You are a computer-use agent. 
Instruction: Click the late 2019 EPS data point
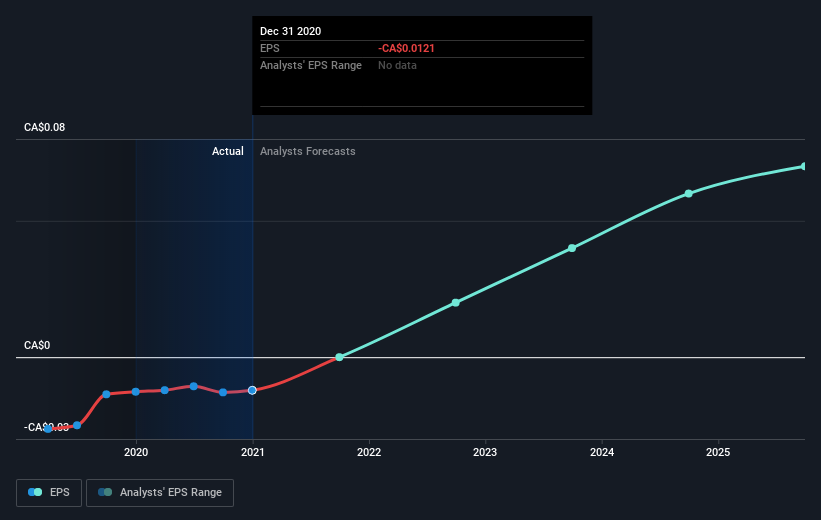click(x=106, y=394)
